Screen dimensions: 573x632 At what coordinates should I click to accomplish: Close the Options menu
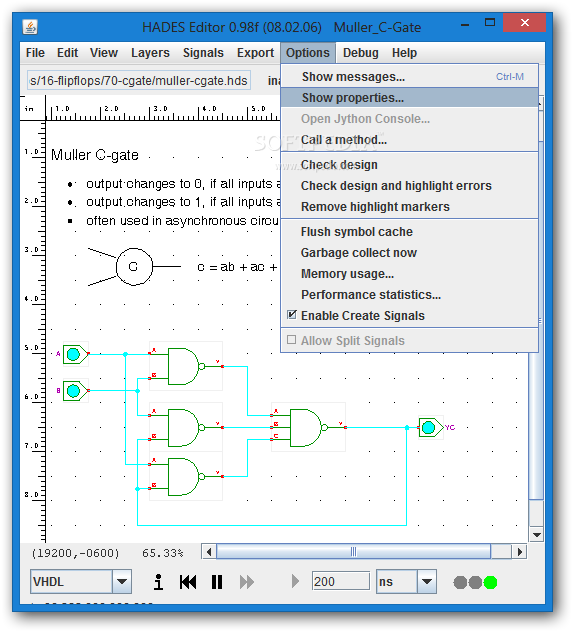[308, 53]
